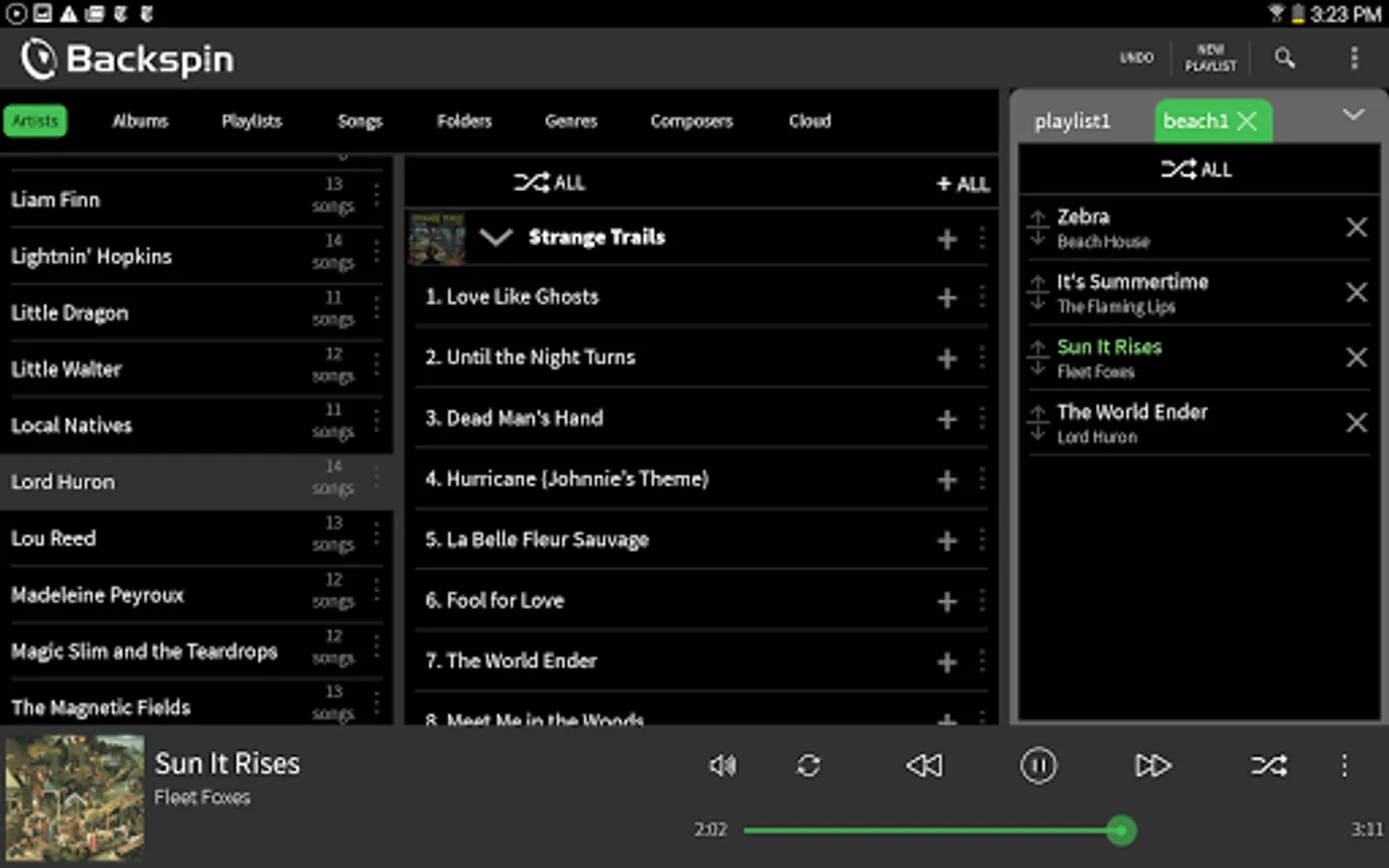The width and height of the screenshot is (1389, 868).
Task: Switch to the Cloud tab
Action: 810,121
